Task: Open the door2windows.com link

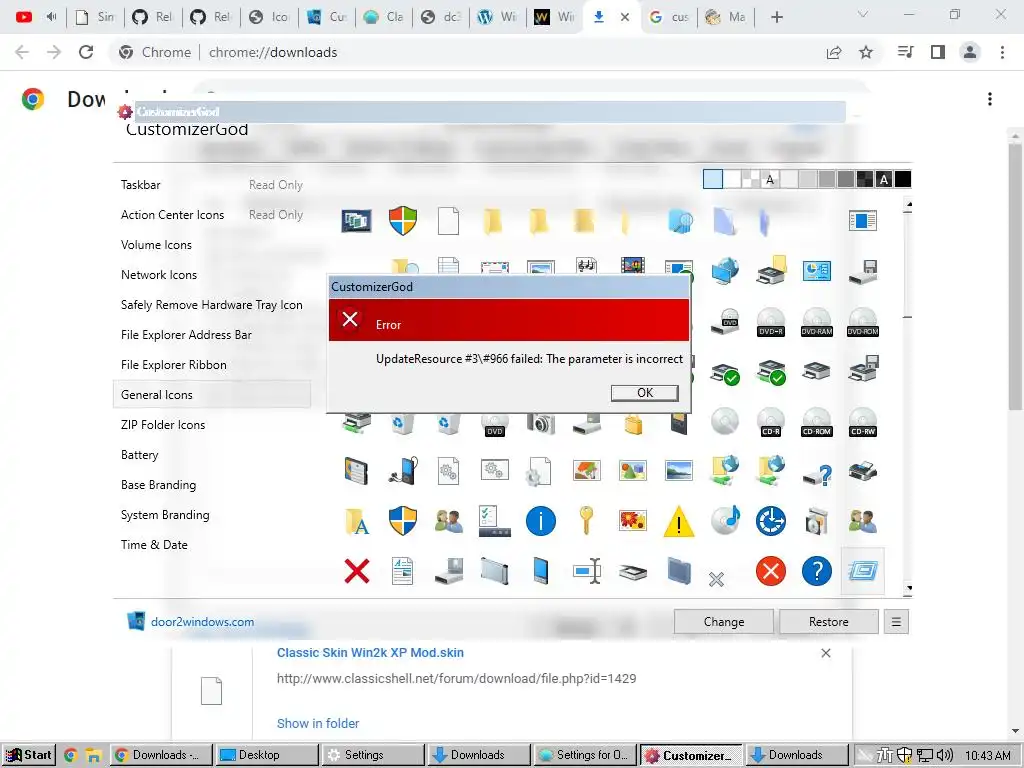Action: (202, 622)
